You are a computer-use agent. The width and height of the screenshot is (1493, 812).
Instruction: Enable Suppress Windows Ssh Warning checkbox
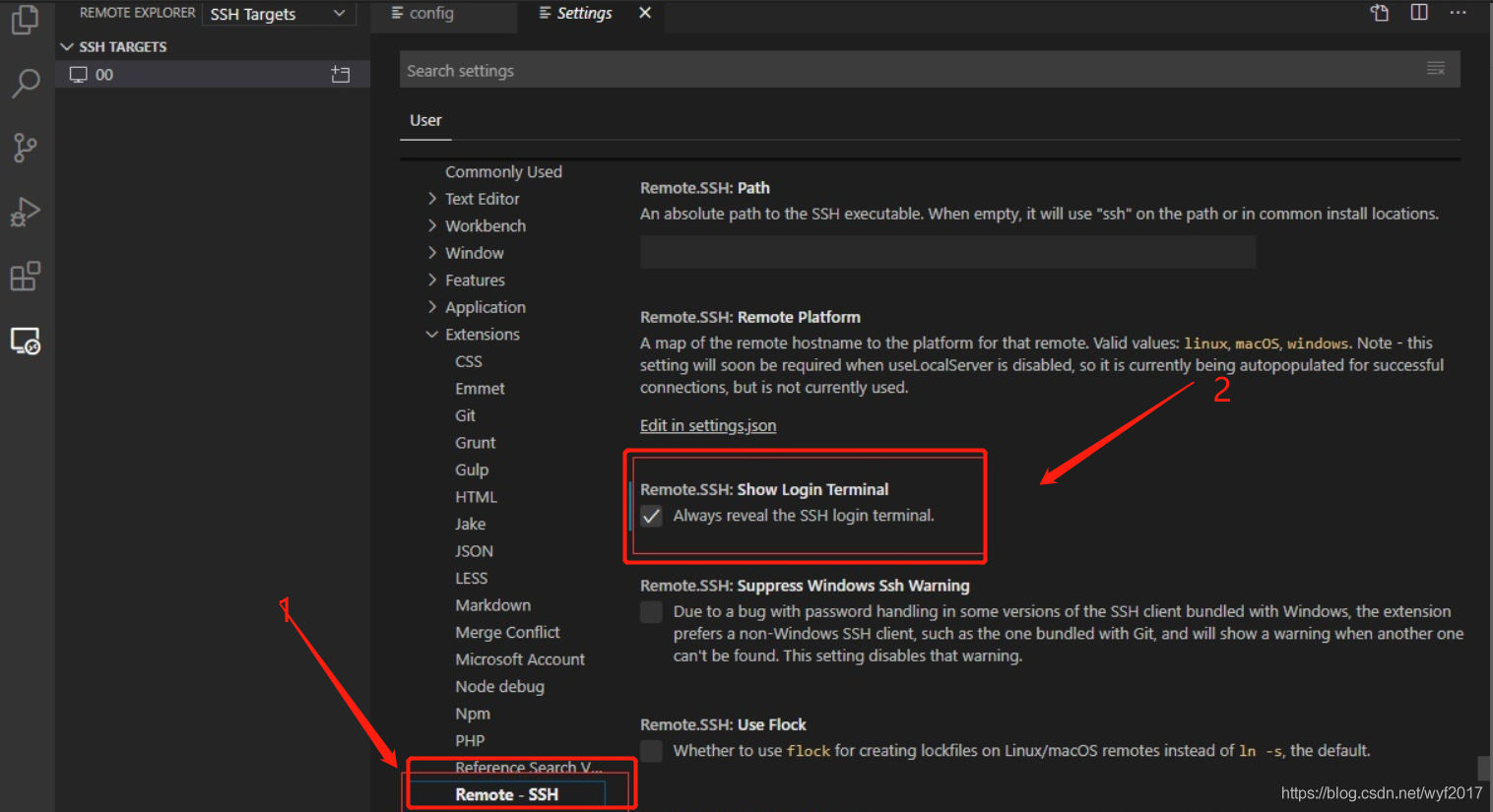[651, 612]
